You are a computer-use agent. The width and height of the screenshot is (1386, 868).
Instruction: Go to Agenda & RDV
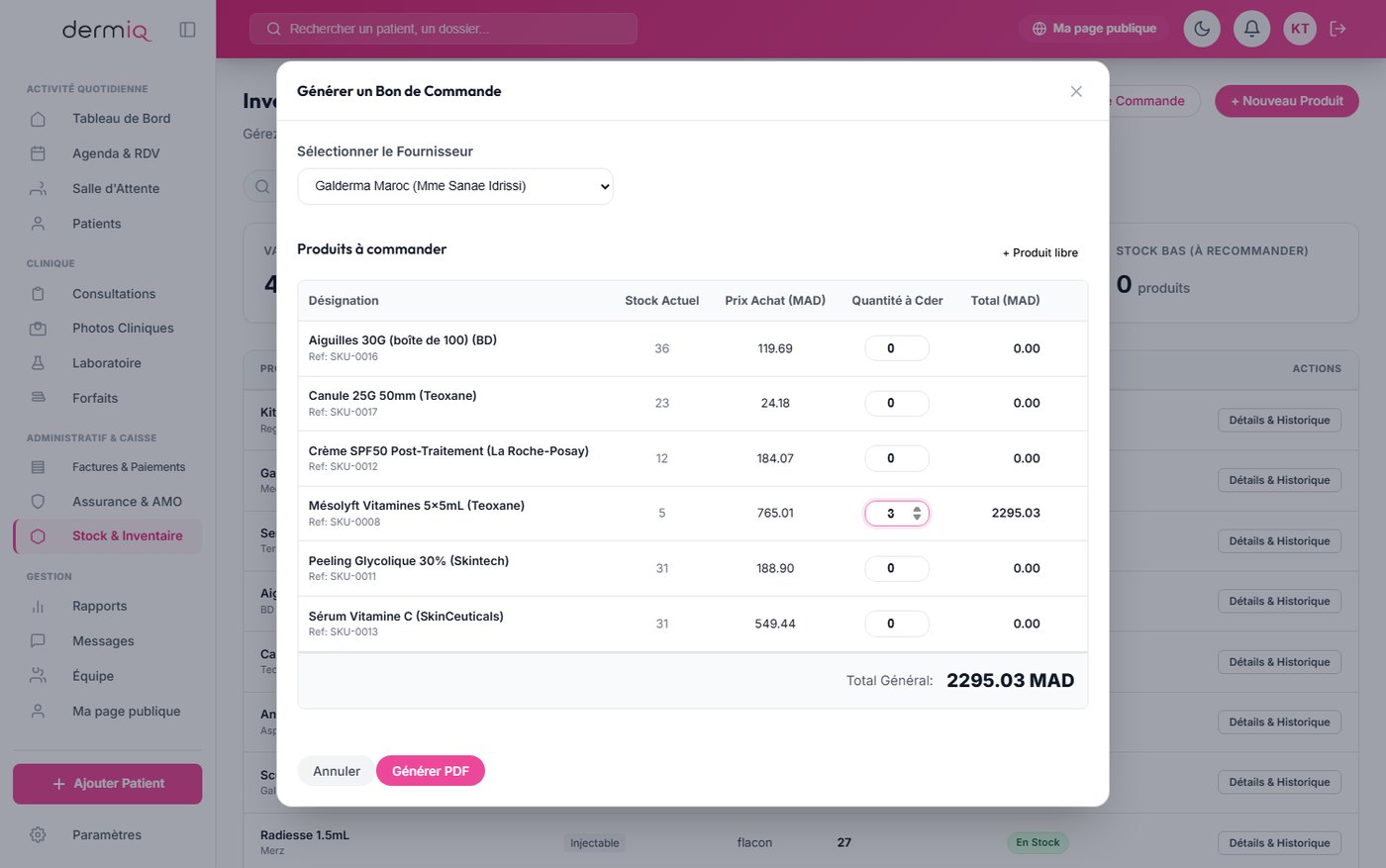coord(107,153)
